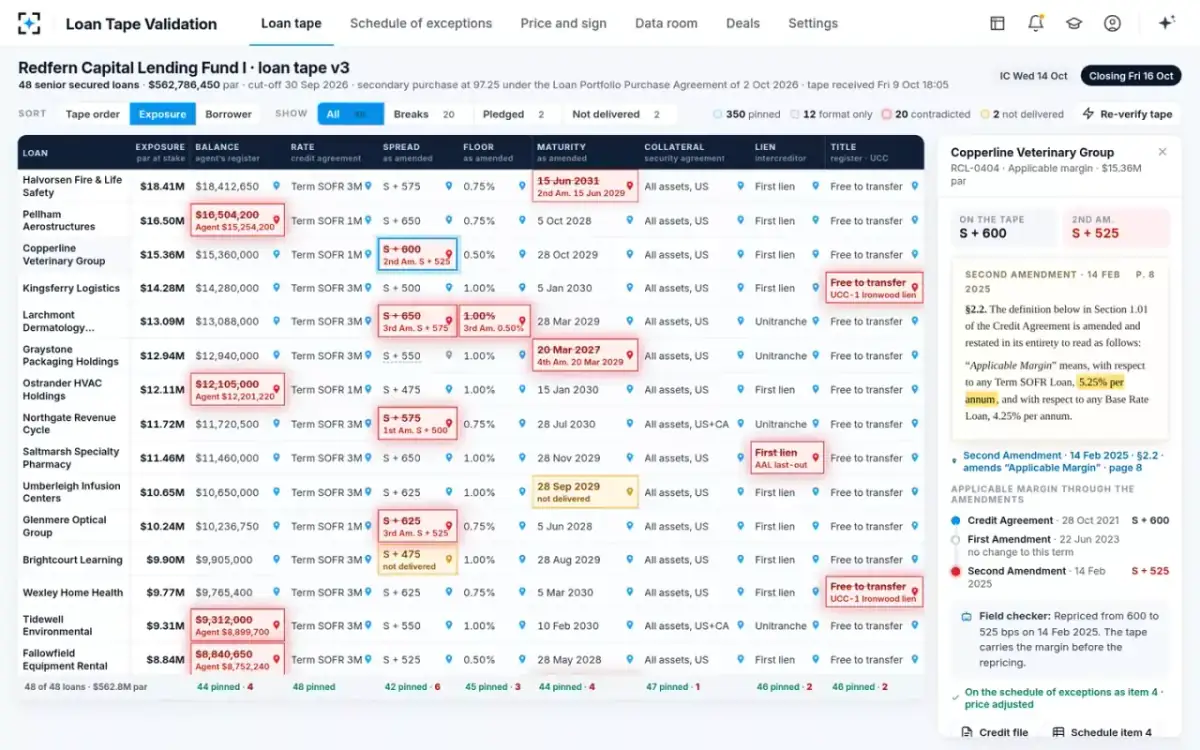Open the sparkle AI assistant icon

(1166, 23)
